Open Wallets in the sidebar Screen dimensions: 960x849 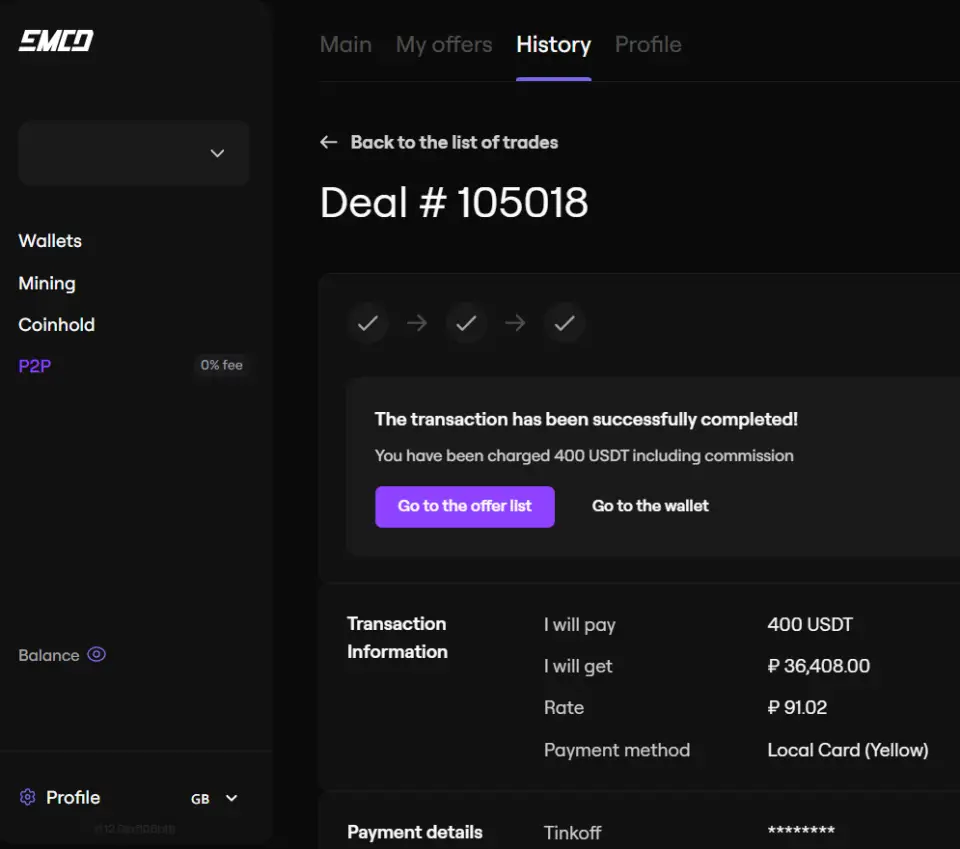click(50, 241)
